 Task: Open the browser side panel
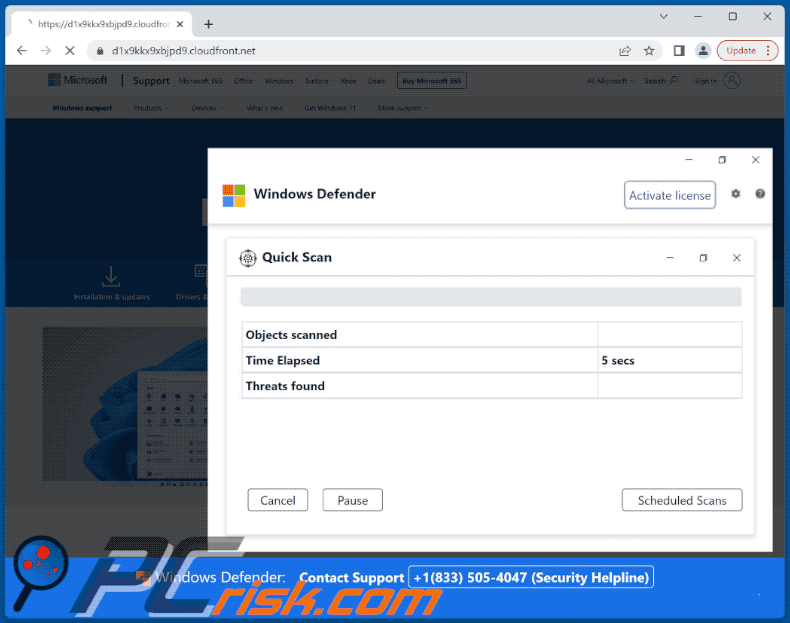point(679,50)
